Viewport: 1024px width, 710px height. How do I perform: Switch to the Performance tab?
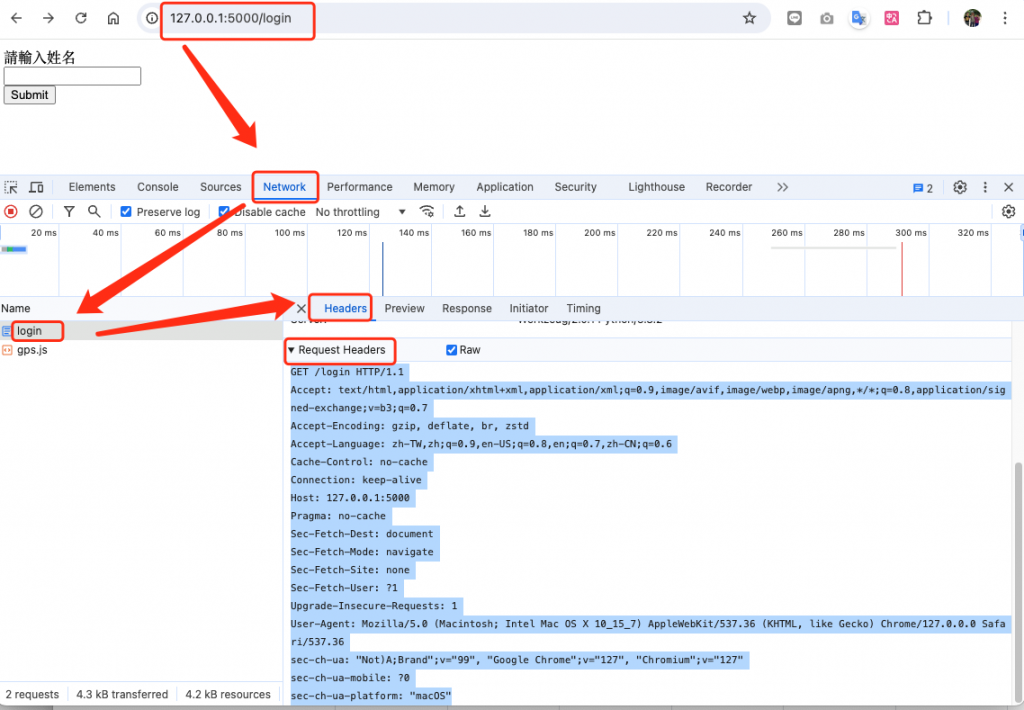click(360, 187)
